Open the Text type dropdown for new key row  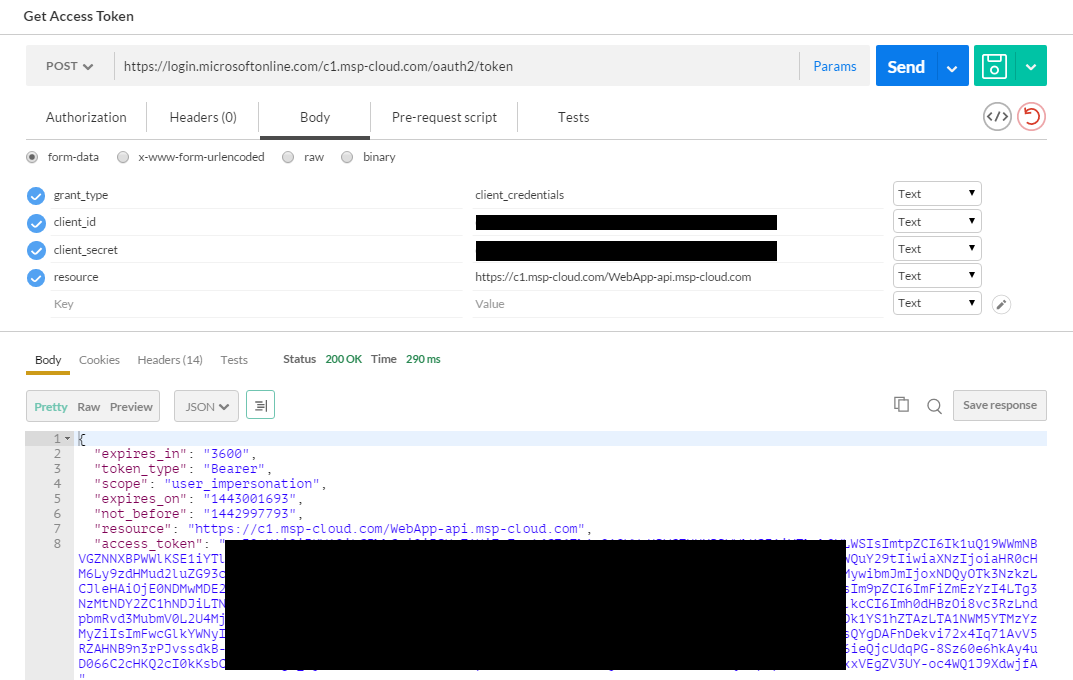[x=937, y=302]
